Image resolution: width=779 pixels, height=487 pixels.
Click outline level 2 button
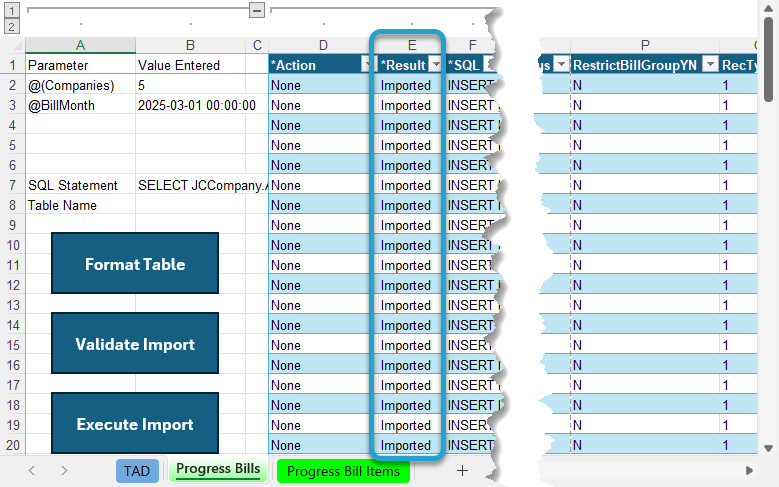click(12, 26)
